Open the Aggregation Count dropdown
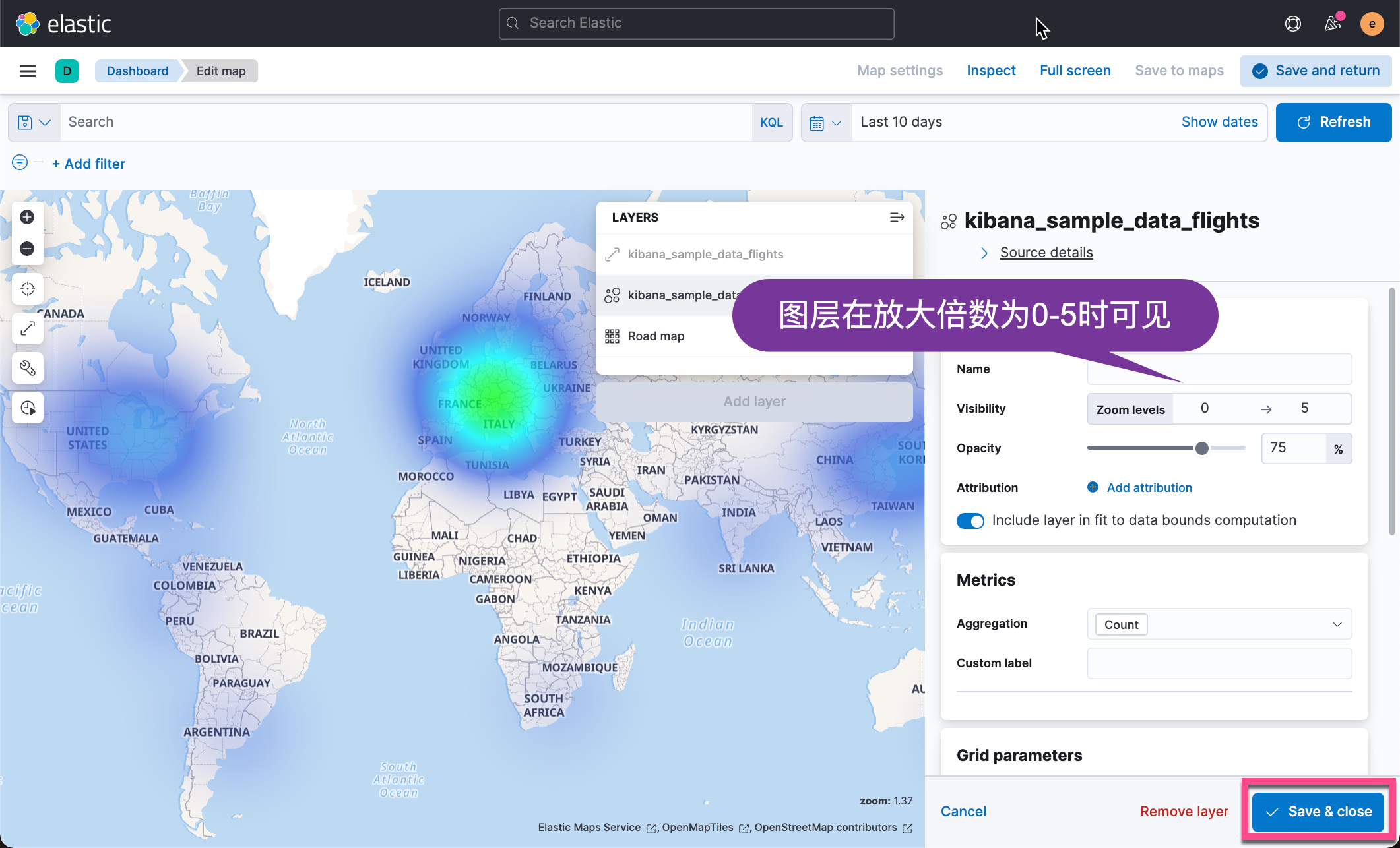Image resolution: width=1400 pixels, height=848 pixels. (x=1219, y=624)
